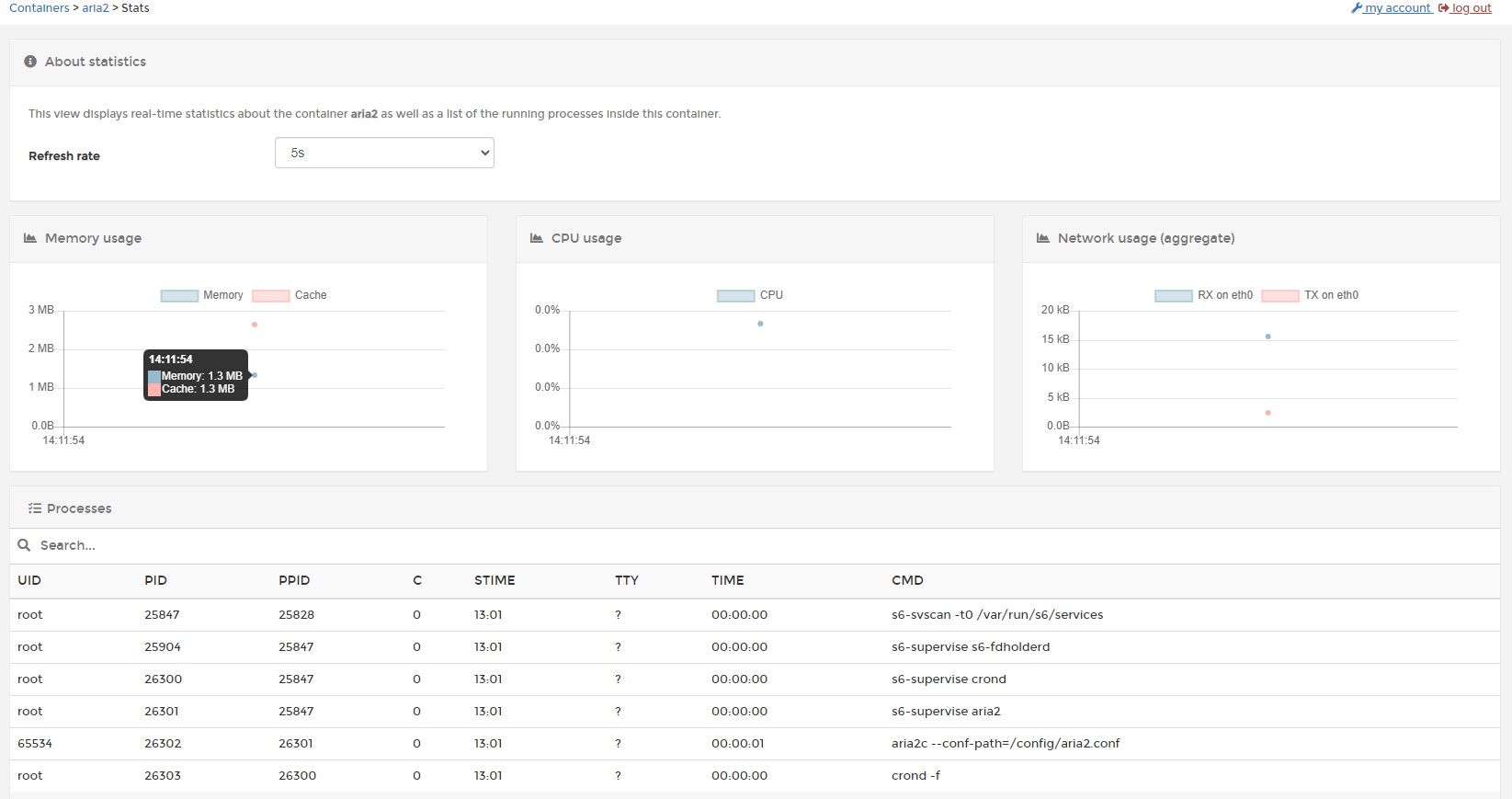Screen dimensions: 1512x799
Task: Click the log out arrow icon
Action: pyautogui.click(x=1444, y=8)
